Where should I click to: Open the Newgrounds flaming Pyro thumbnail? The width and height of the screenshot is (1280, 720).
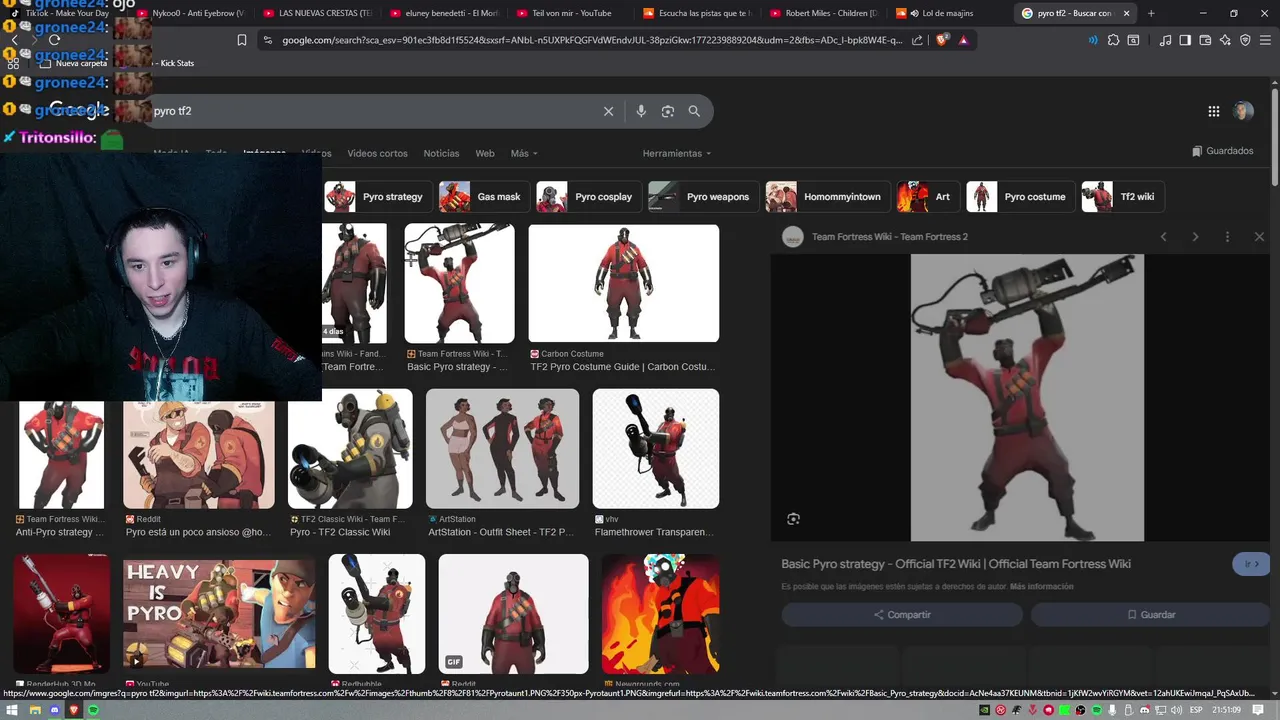pyautogui.click(x=660, y=614)
